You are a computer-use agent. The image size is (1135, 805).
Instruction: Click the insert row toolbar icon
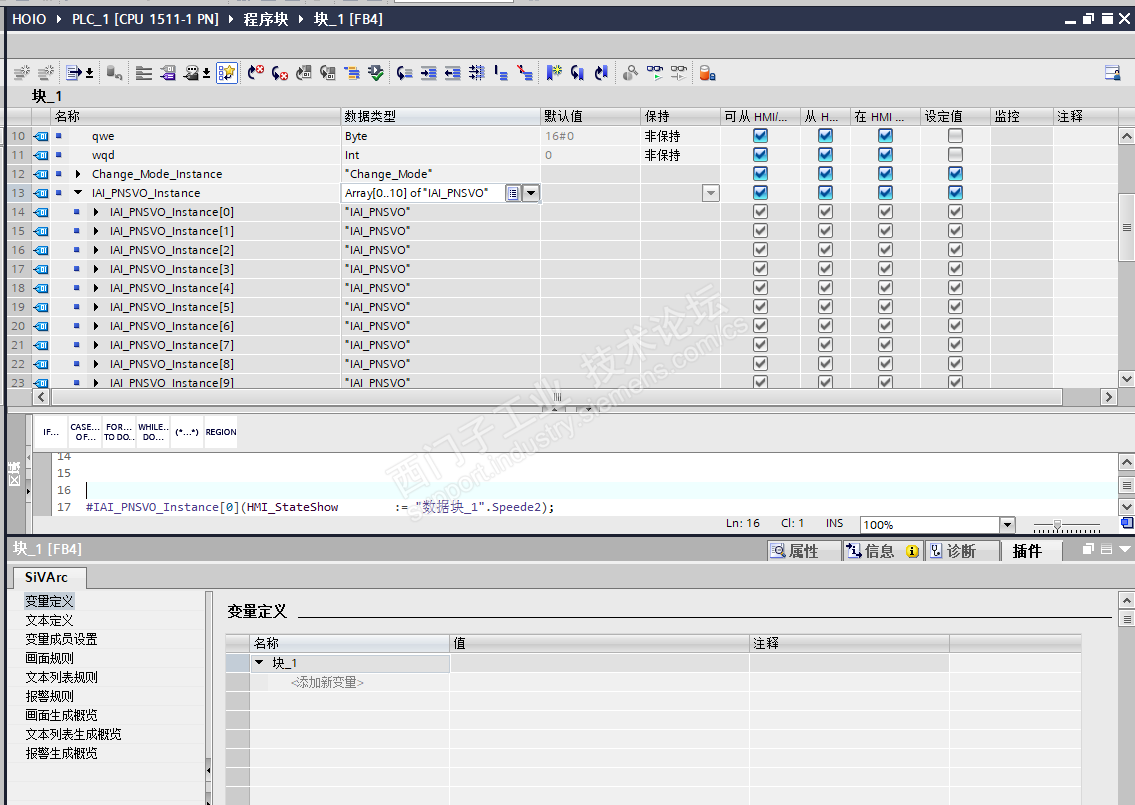(x=22, y=72)
